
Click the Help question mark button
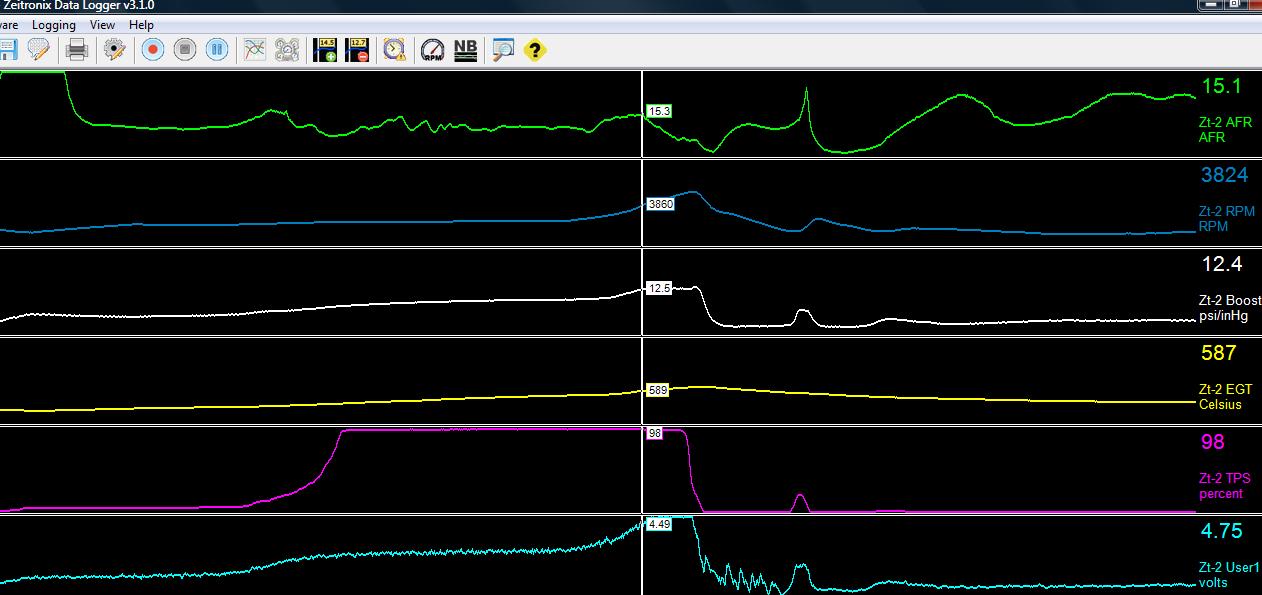click(x=533, y=48)
